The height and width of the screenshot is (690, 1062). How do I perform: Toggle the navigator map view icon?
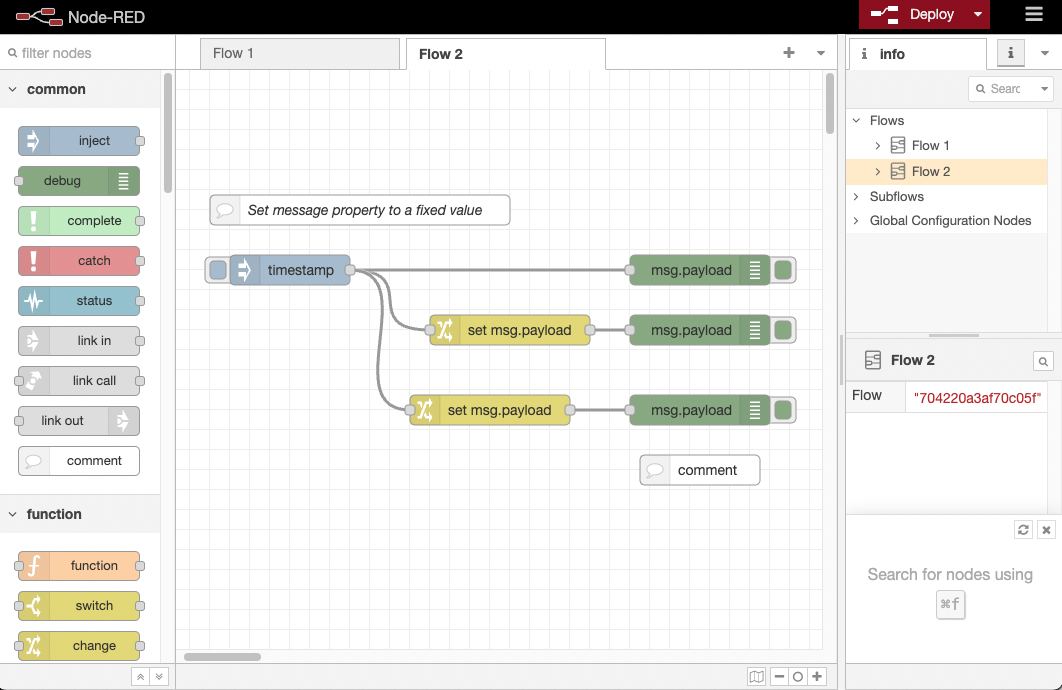tap(757, 677)
